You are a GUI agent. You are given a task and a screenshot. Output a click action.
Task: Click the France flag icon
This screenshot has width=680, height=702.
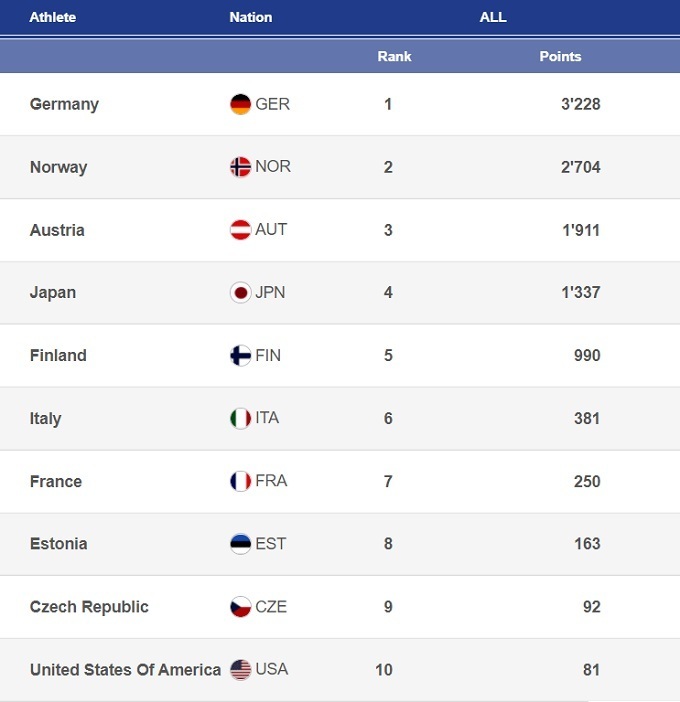240,481
